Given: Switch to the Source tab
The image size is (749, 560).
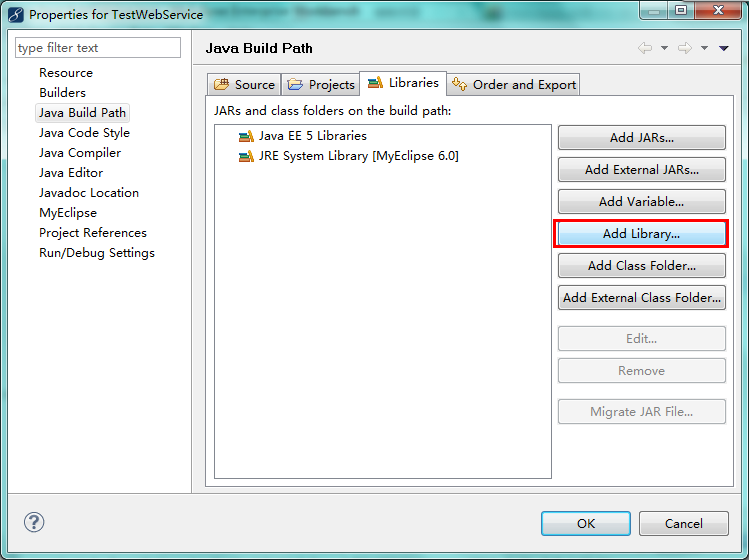Looking at the screenshot, I should pos(244,85).
